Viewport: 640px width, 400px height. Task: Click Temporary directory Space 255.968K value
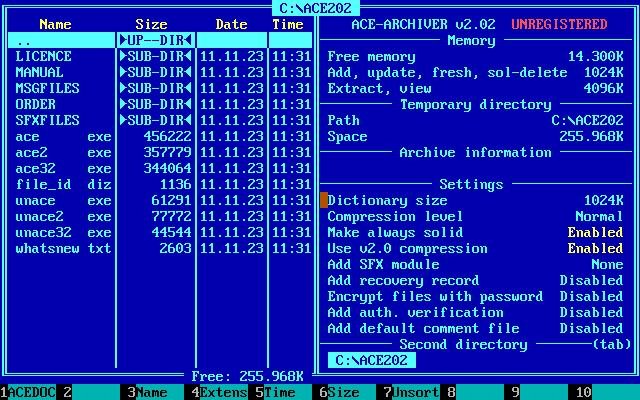click(x=591, y=136)
